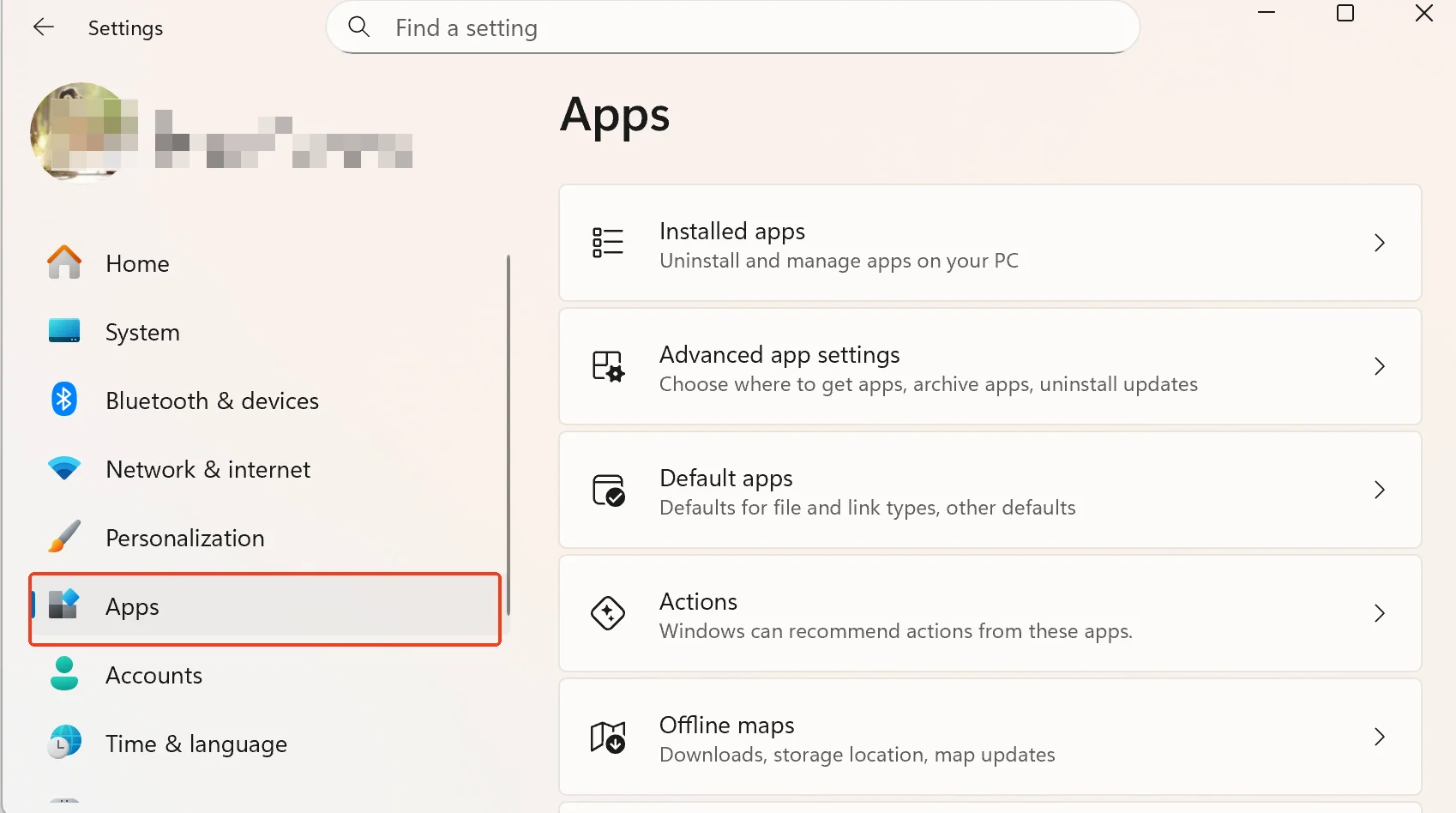Select the Home icon in the sidebar

[63, 262]
